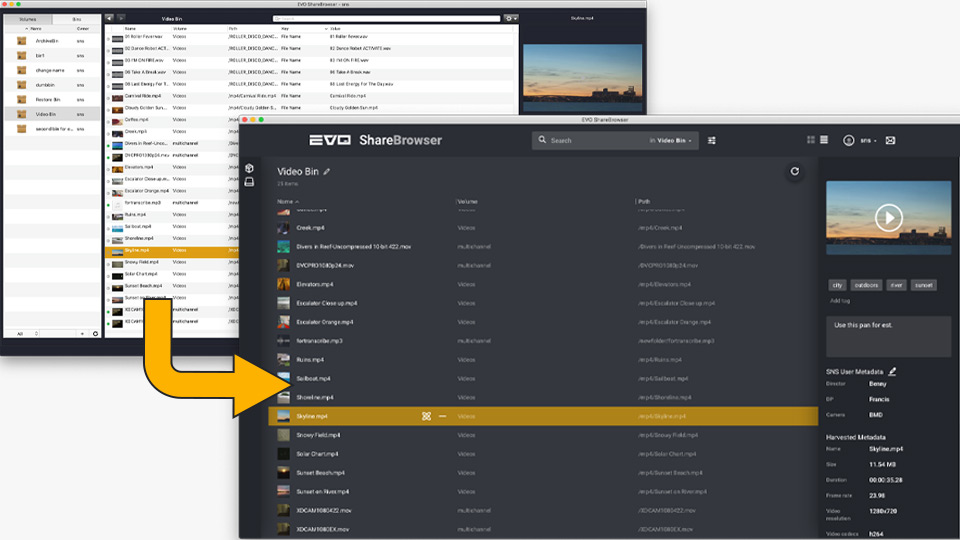
Task: Select Escalator Orange.mp4 in dark list
Action: pos(543,322)
